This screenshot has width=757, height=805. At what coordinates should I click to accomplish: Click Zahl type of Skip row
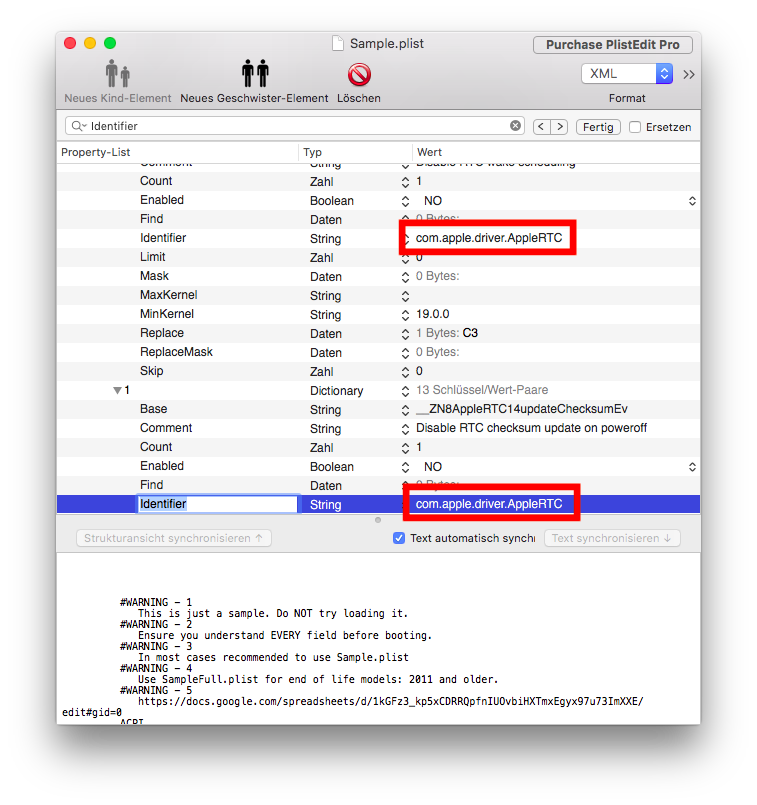(x=322, y=372)
